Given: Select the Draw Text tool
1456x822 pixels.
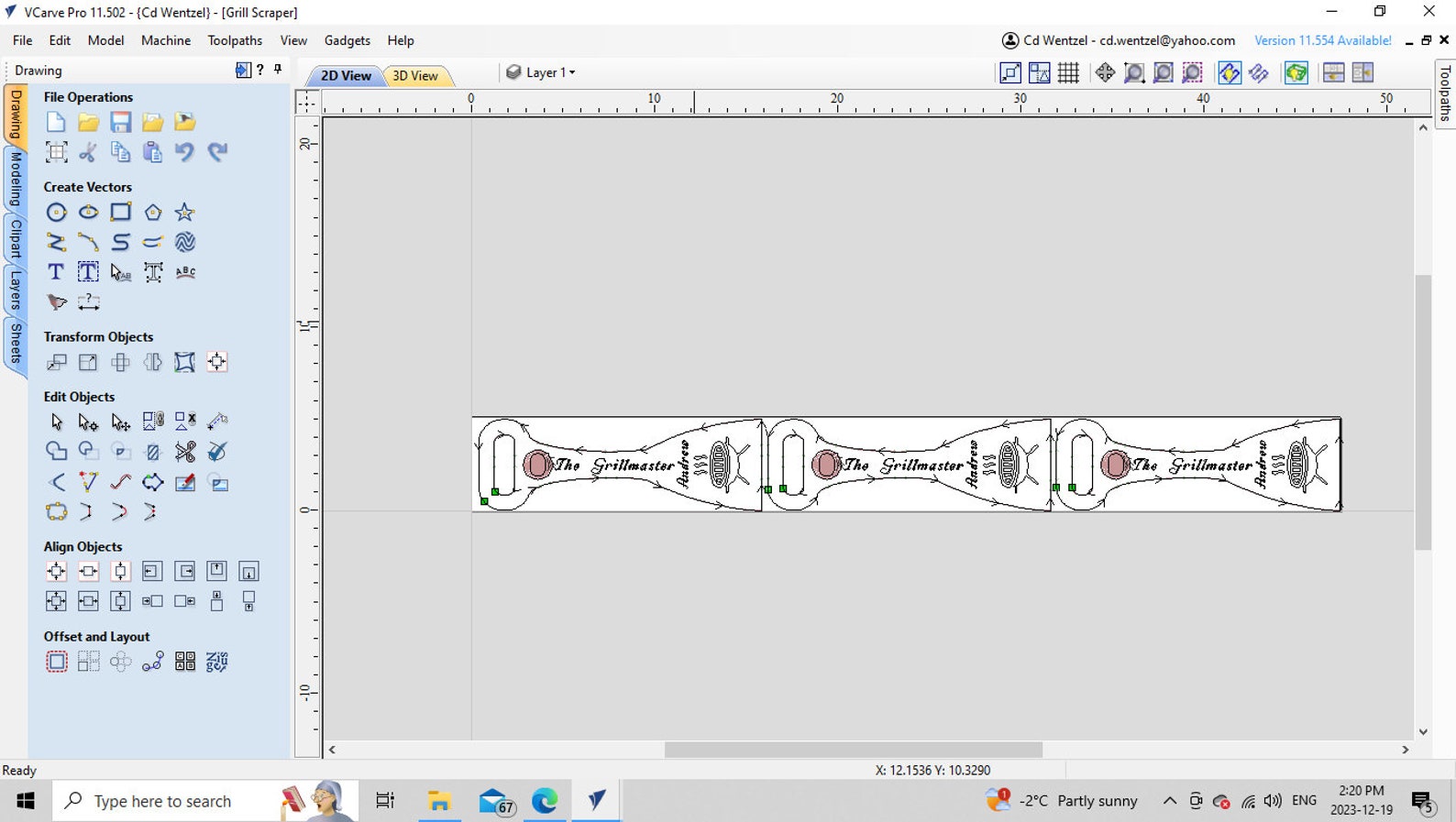Looking at the screenshot, I should click(x=56, y=272).
